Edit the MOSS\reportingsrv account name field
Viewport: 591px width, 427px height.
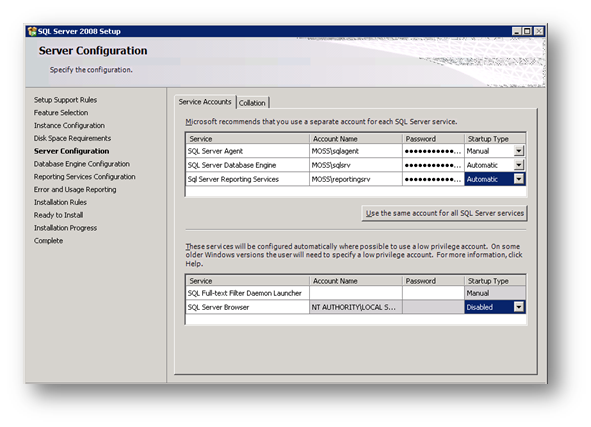pos(356,179)
